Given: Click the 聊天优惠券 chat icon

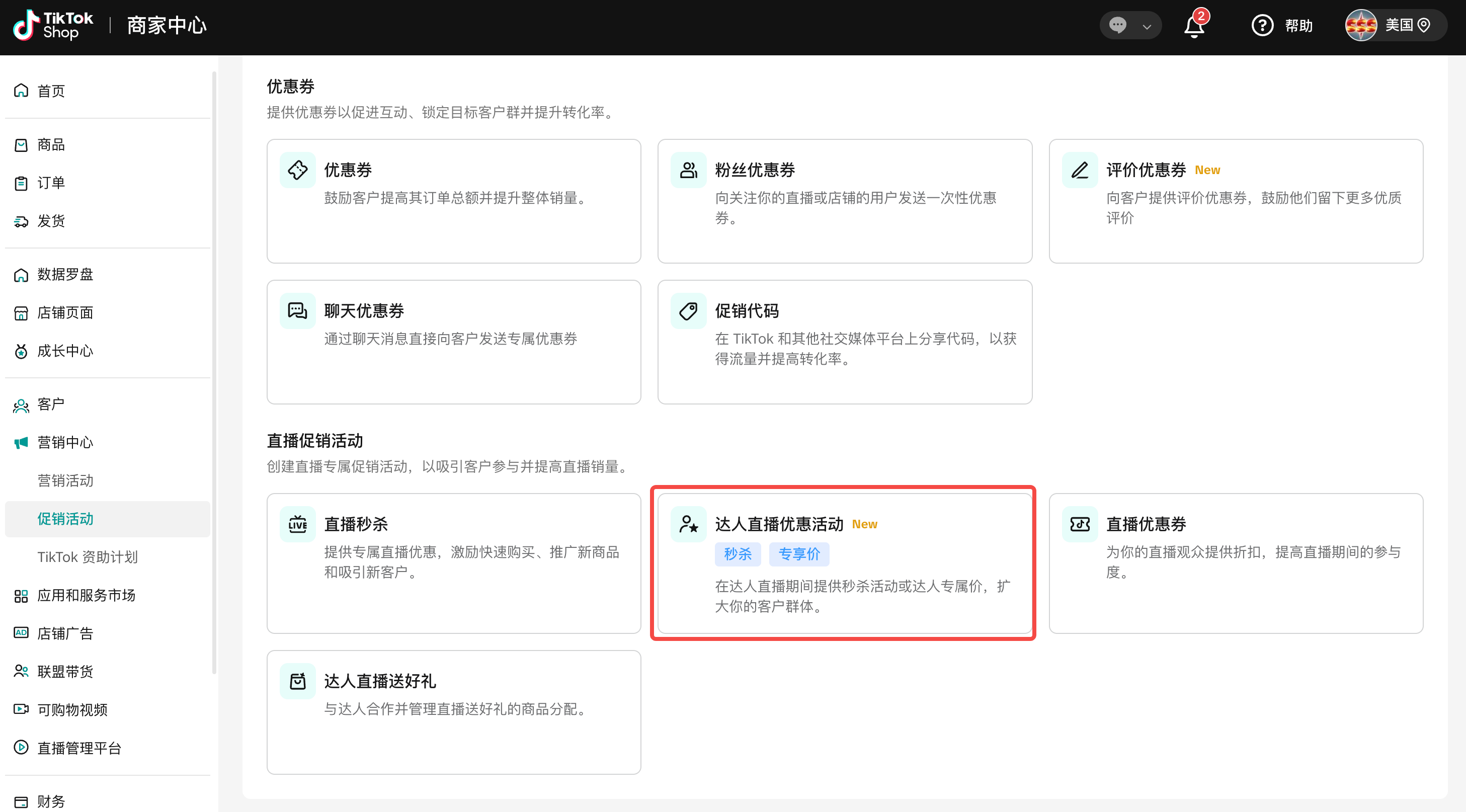Looking at the screenshot, I should point(297,311).
